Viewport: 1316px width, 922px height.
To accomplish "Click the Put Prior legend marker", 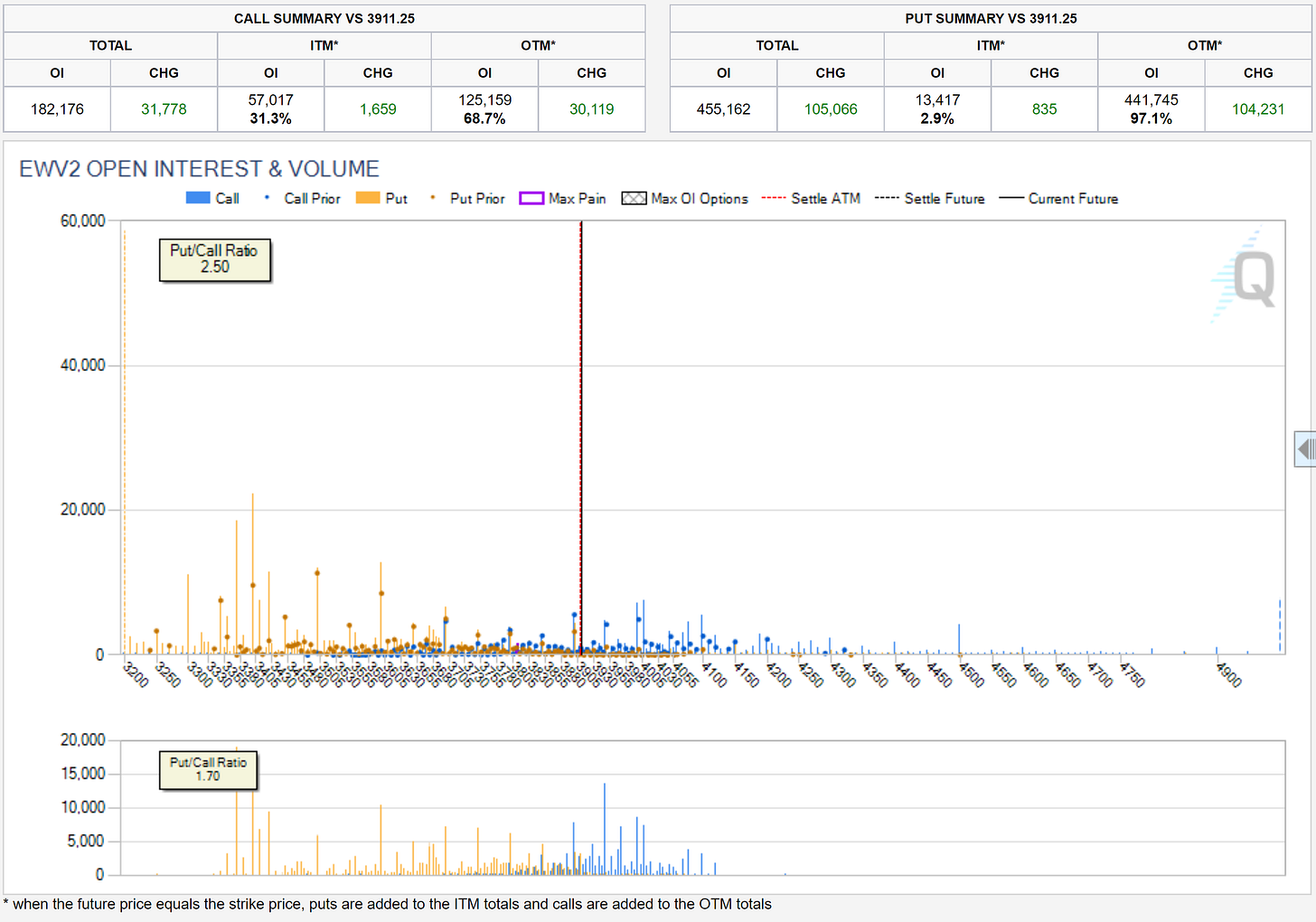I will point(433,198).
